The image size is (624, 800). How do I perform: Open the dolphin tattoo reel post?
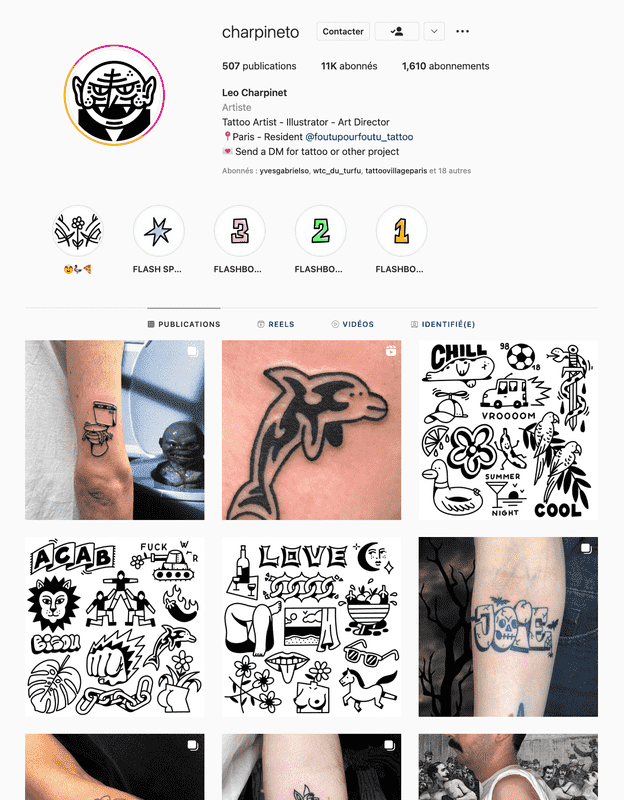[x=311, y=430]
